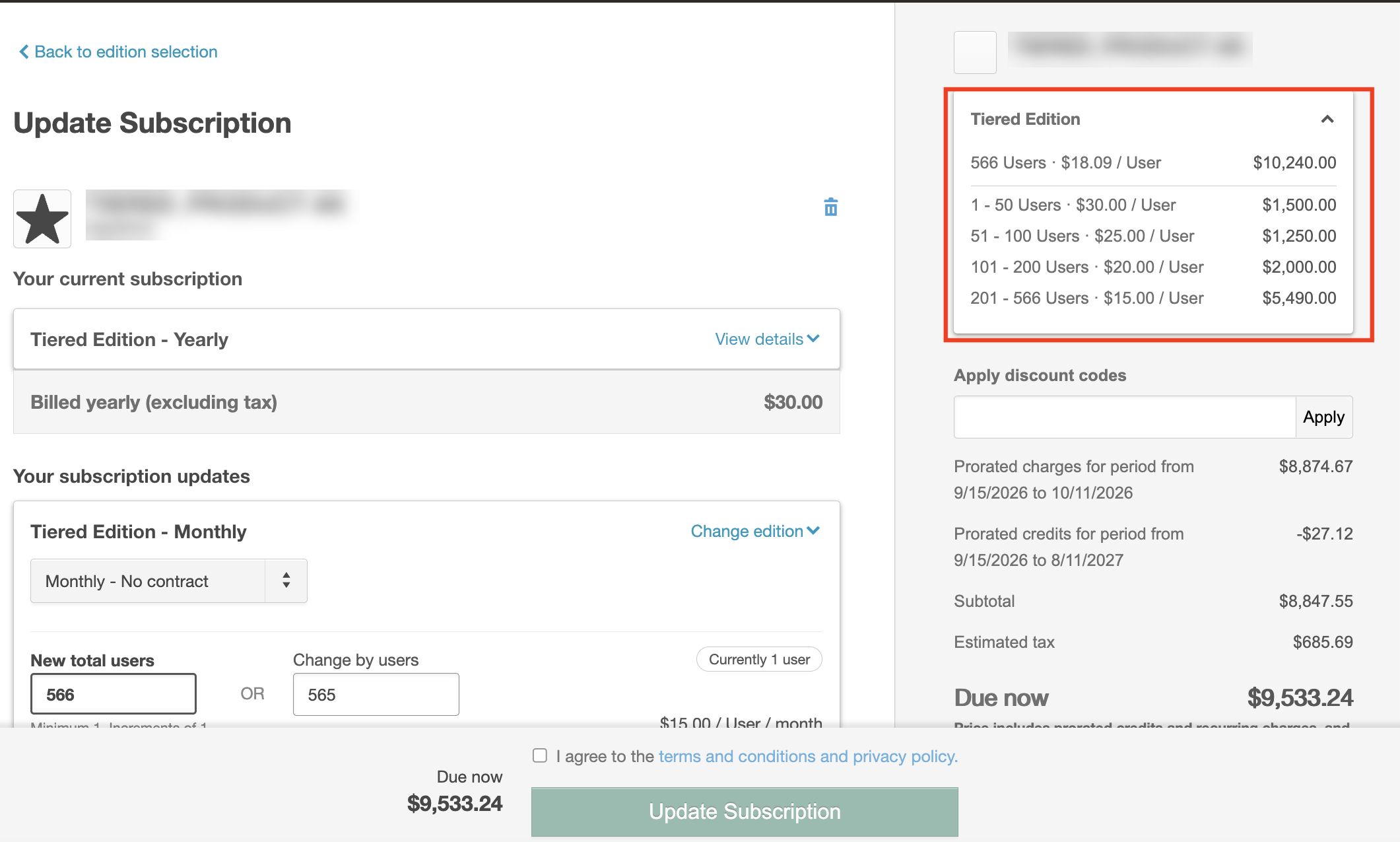
Task: Check the terms and conditions agreement box
Action: (540, 755)
